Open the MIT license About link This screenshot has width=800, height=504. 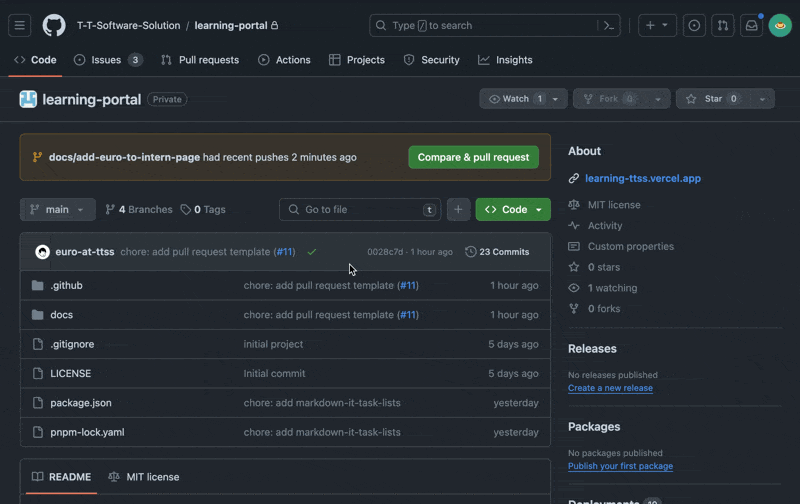click(x=614, y=205)
